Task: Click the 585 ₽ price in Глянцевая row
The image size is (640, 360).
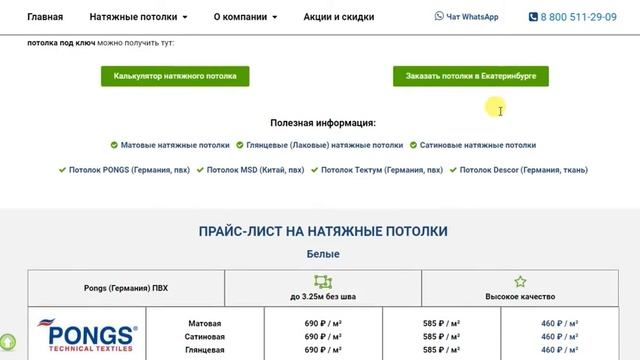Action: pyautogui.click(x=441, y=350)
